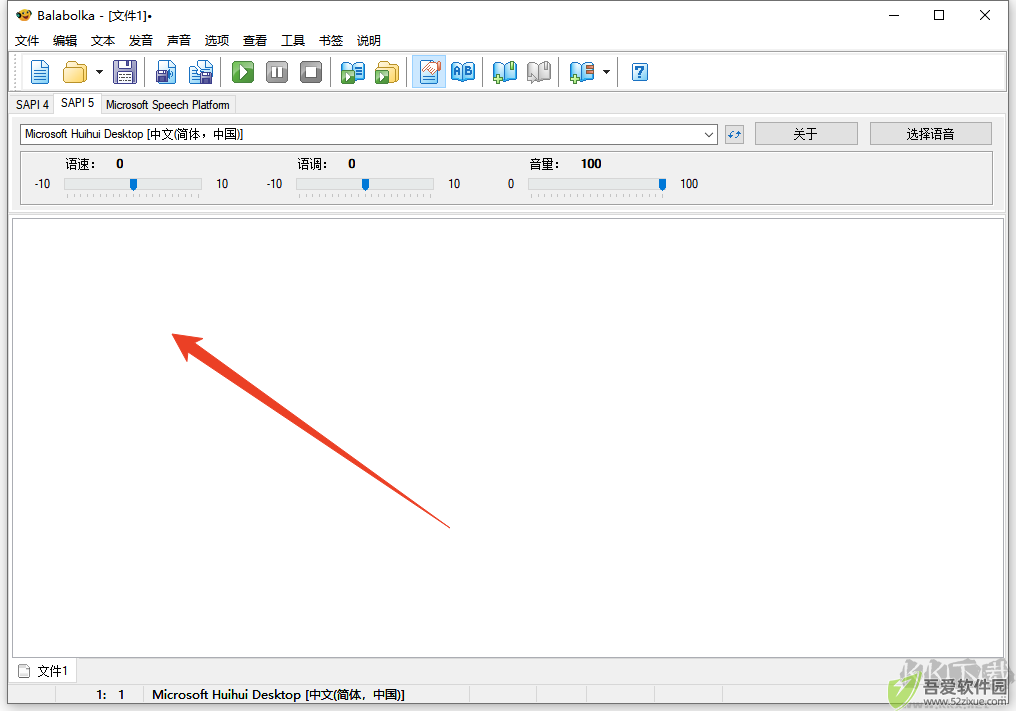Open the 工具 menu
The width and height of the screenshot is (1016, 711).
293,40
